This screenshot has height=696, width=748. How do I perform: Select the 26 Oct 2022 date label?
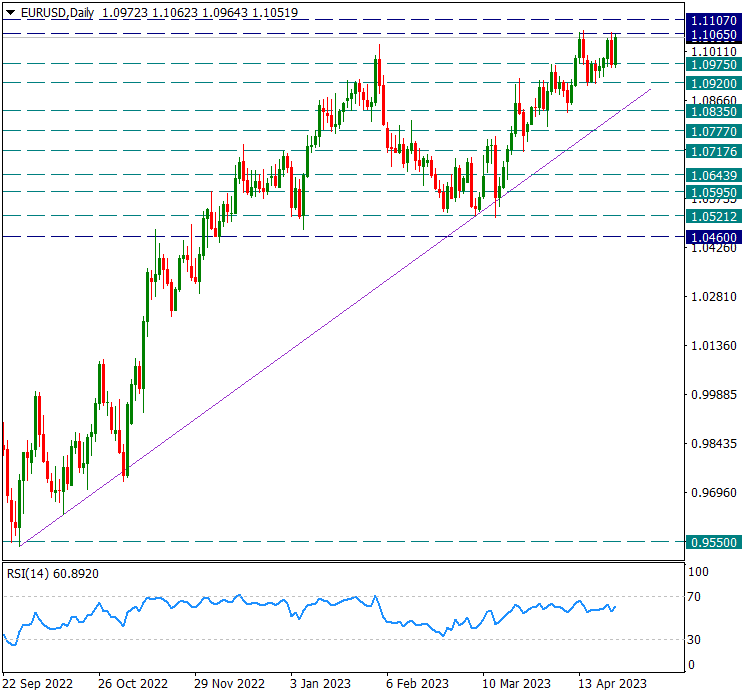pyautogui.click(x=133, y=684)
